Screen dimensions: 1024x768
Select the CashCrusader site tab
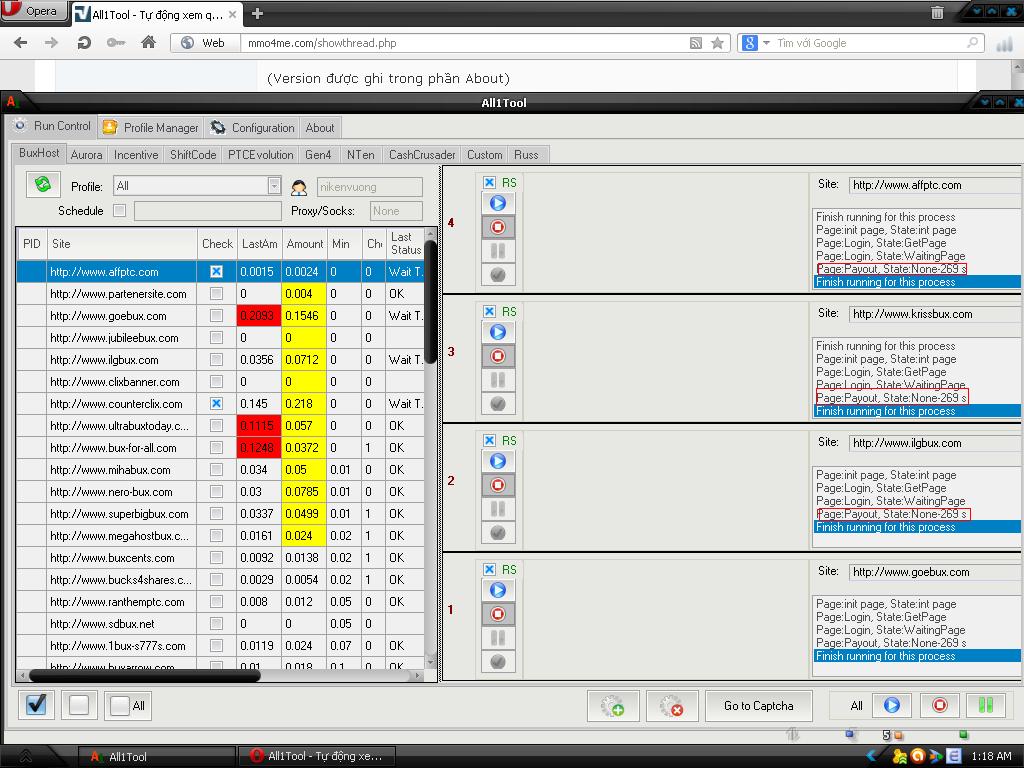point(422,155)
